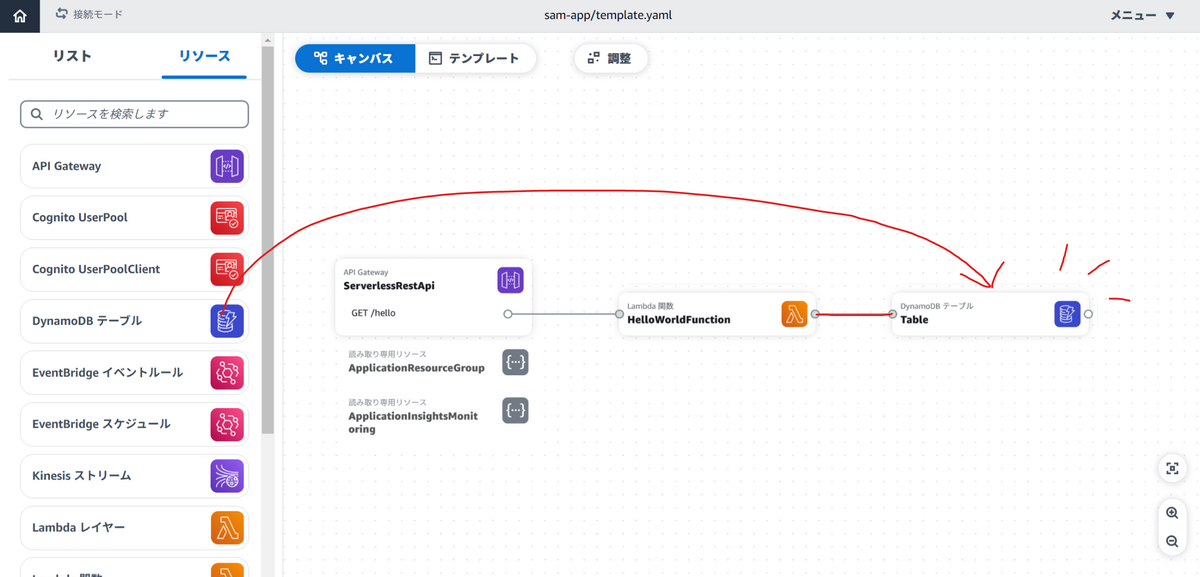Select the Cognito UserPoolClient palette icon
The width and height of the screenshot is (1200, 577).
pyautogui.click(x=227, y=269)
